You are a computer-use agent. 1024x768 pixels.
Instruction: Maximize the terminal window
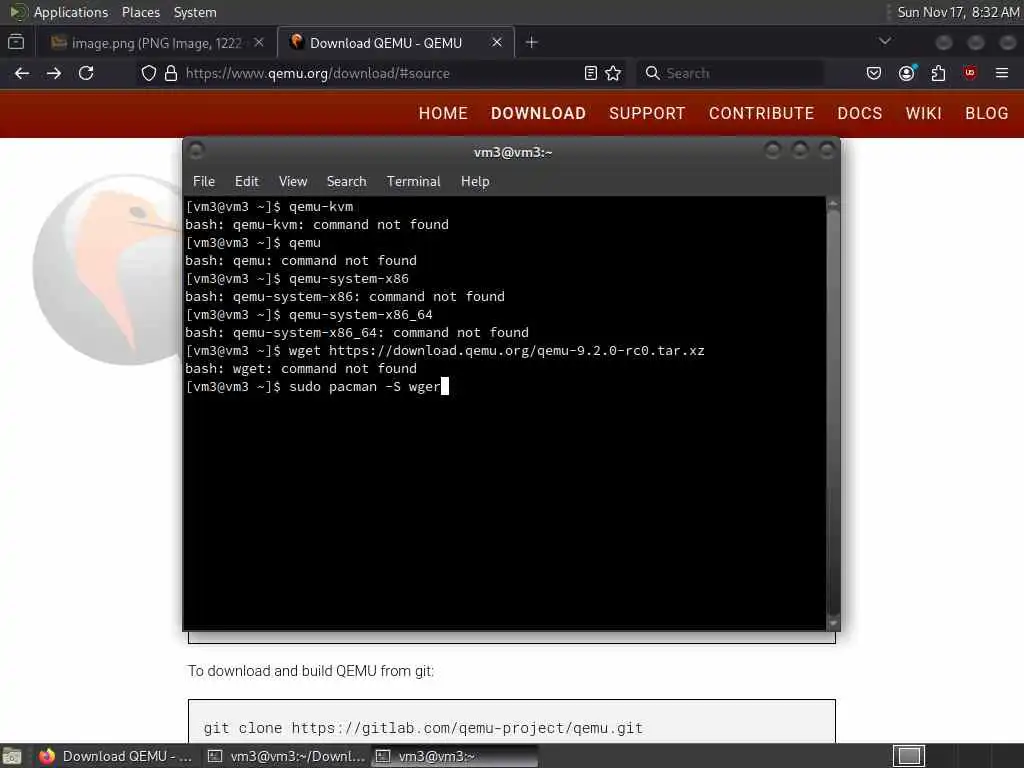[800, 151]
